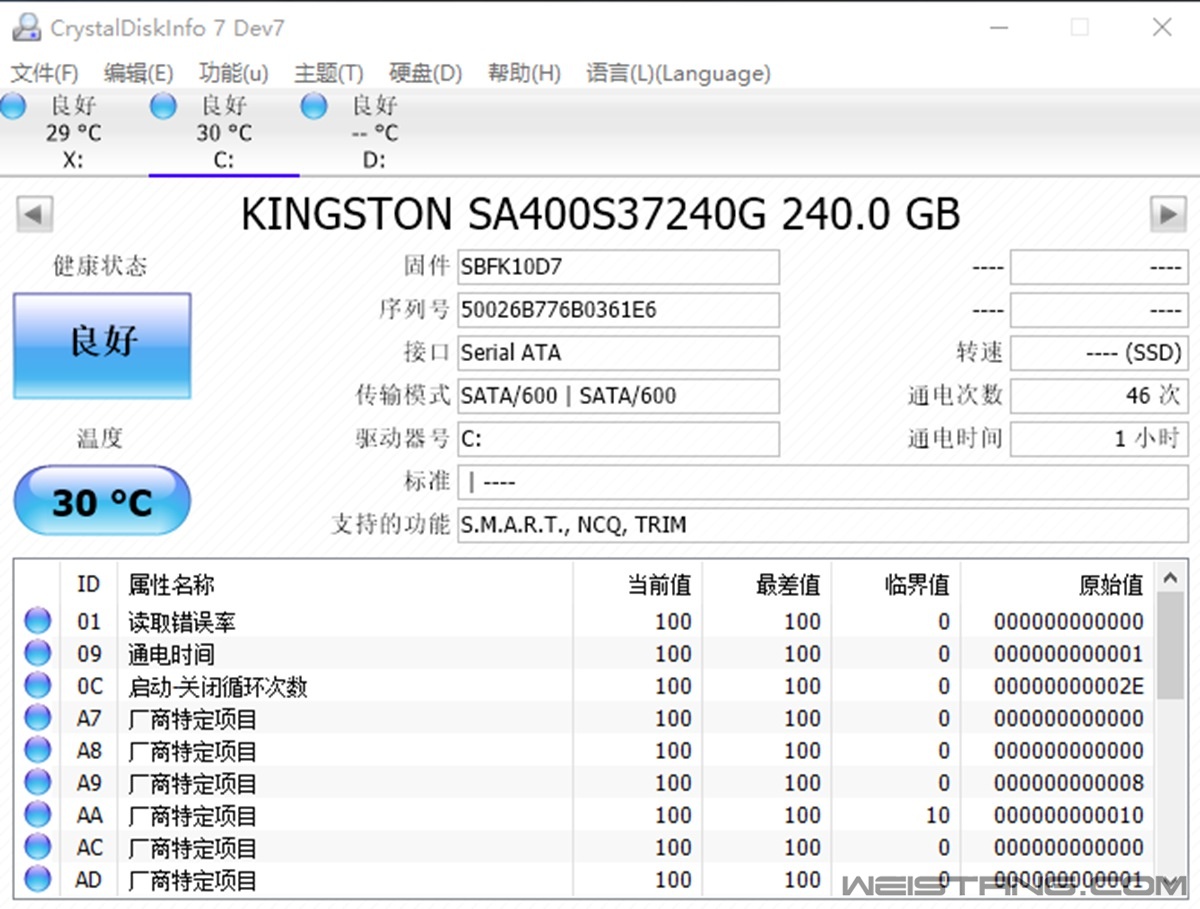1200x909 pixels.
Task: Click the 30 °C temperature button
Action: click(x=102, y=500)
